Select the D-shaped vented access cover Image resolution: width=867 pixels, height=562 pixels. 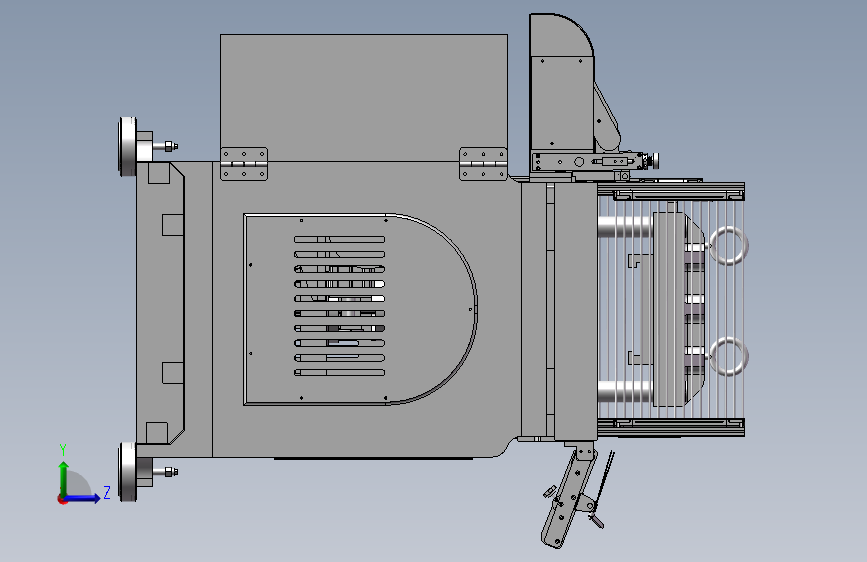[360, 309]
